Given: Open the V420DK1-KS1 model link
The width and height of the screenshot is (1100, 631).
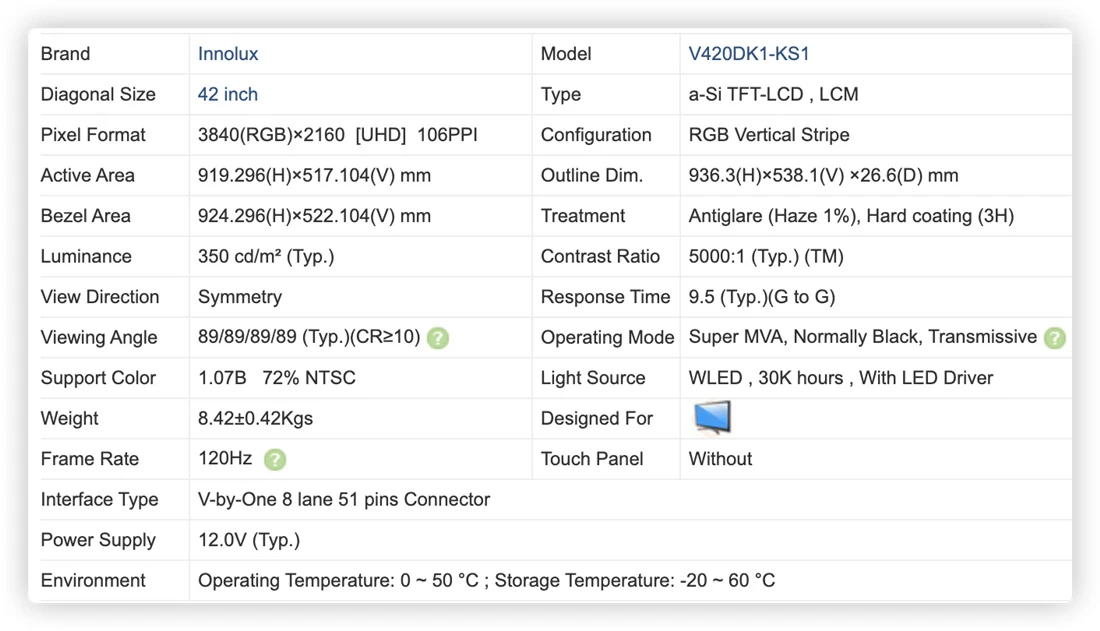Looking at the screenshot, I should point(749,54).
